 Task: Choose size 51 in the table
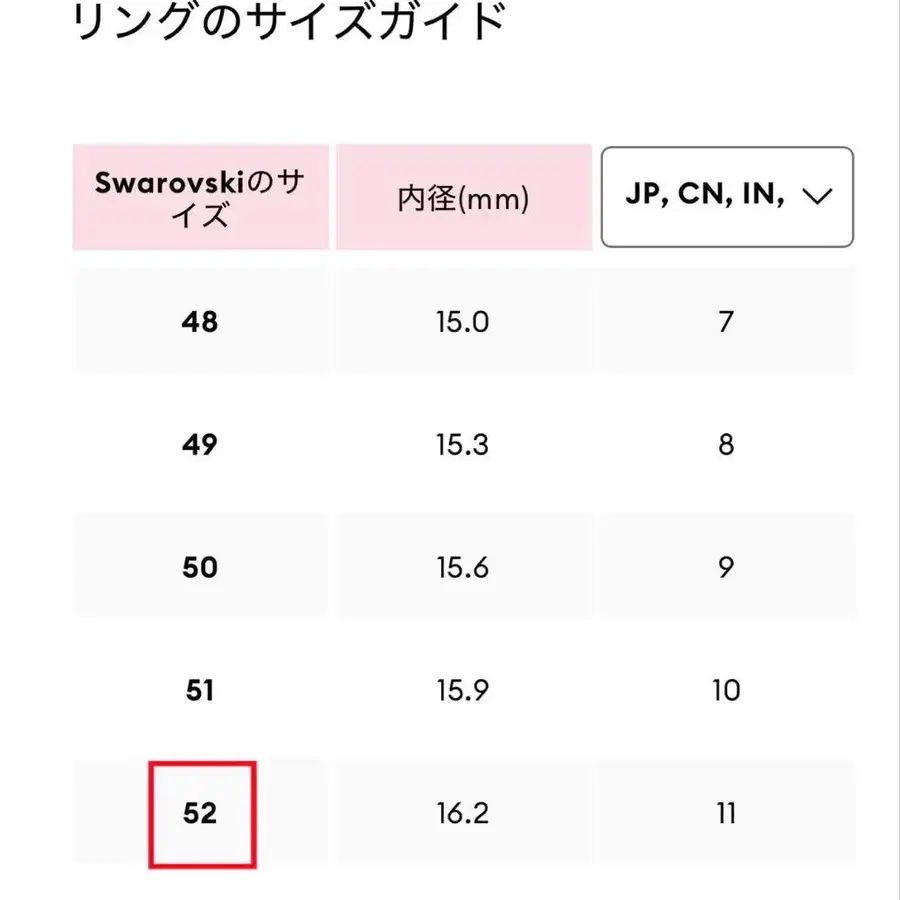pos(200,690)
